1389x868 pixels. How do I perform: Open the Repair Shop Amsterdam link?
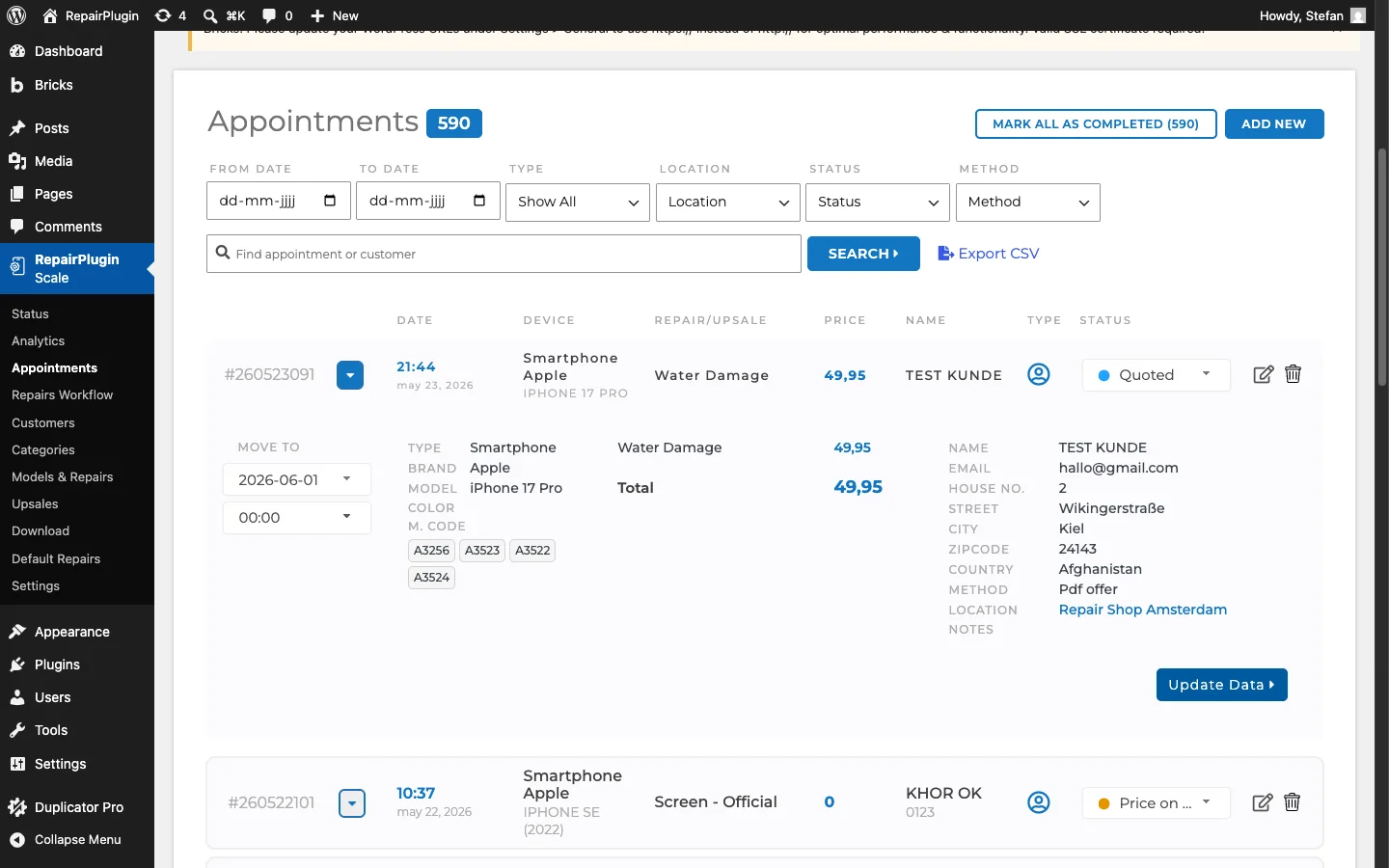1143,610
